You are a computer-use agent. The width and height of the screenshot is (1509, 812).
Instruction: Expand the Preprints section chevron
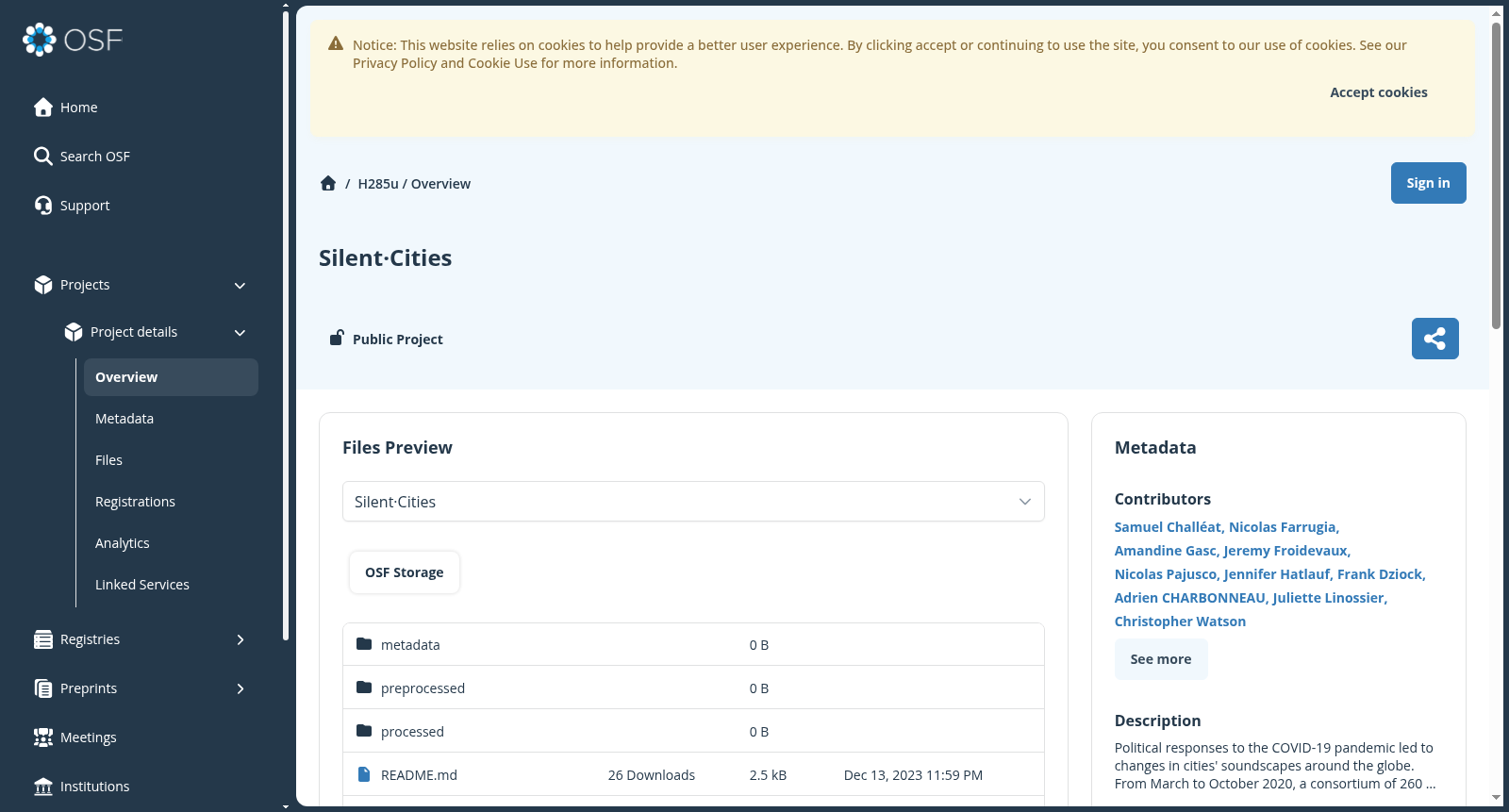240,688
